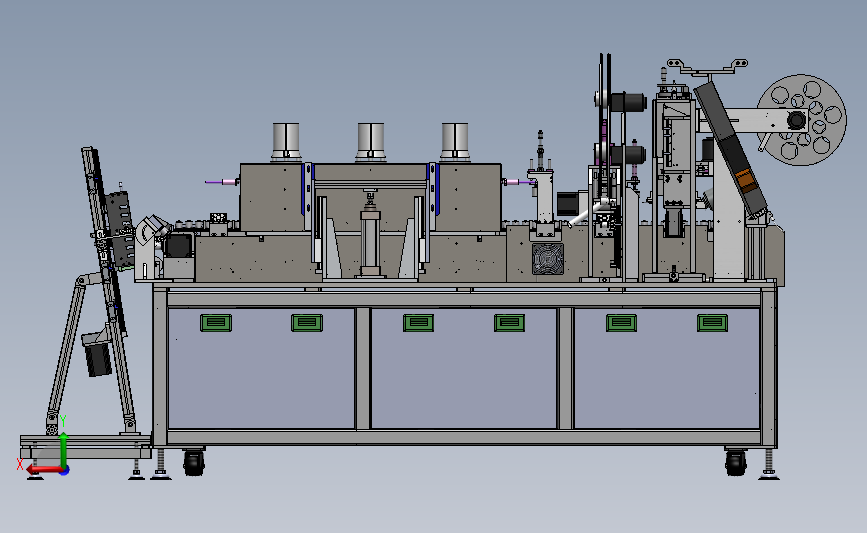Select the leveling foot at the frame's far right
The image size is (867, 533).
click(x=769, y=463)
